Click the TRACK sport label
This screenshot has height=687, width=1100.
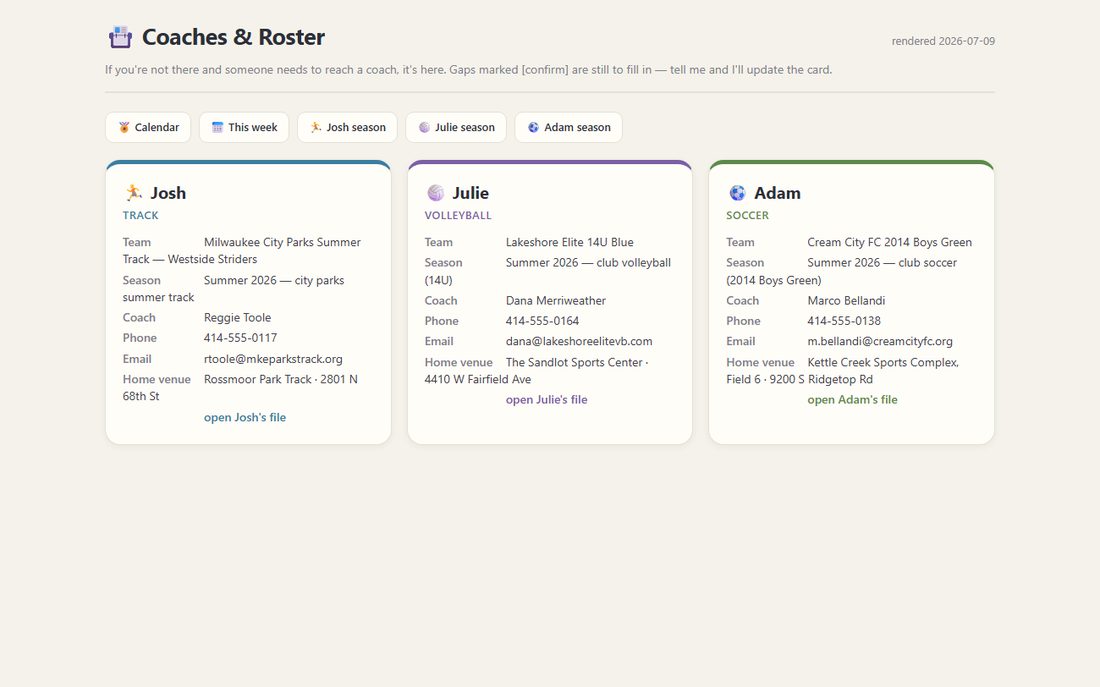point(140,215)
